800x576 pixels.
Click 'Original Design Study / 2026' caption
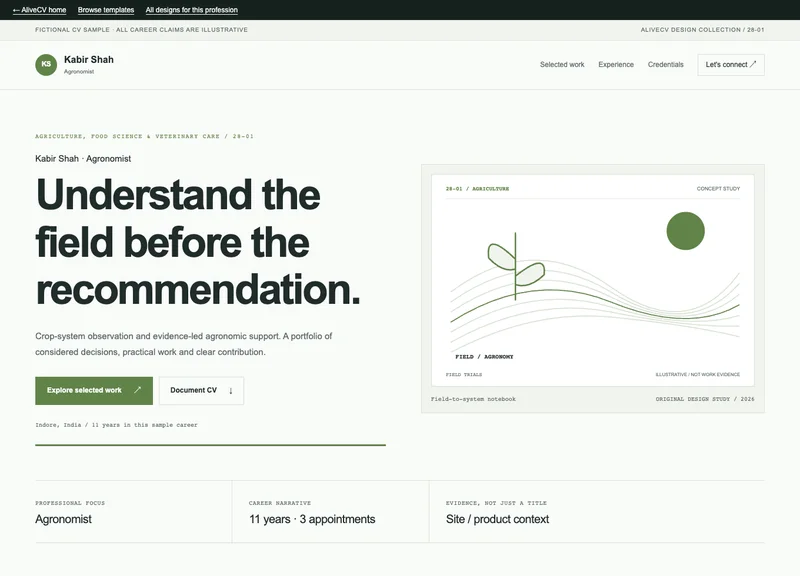705,399
